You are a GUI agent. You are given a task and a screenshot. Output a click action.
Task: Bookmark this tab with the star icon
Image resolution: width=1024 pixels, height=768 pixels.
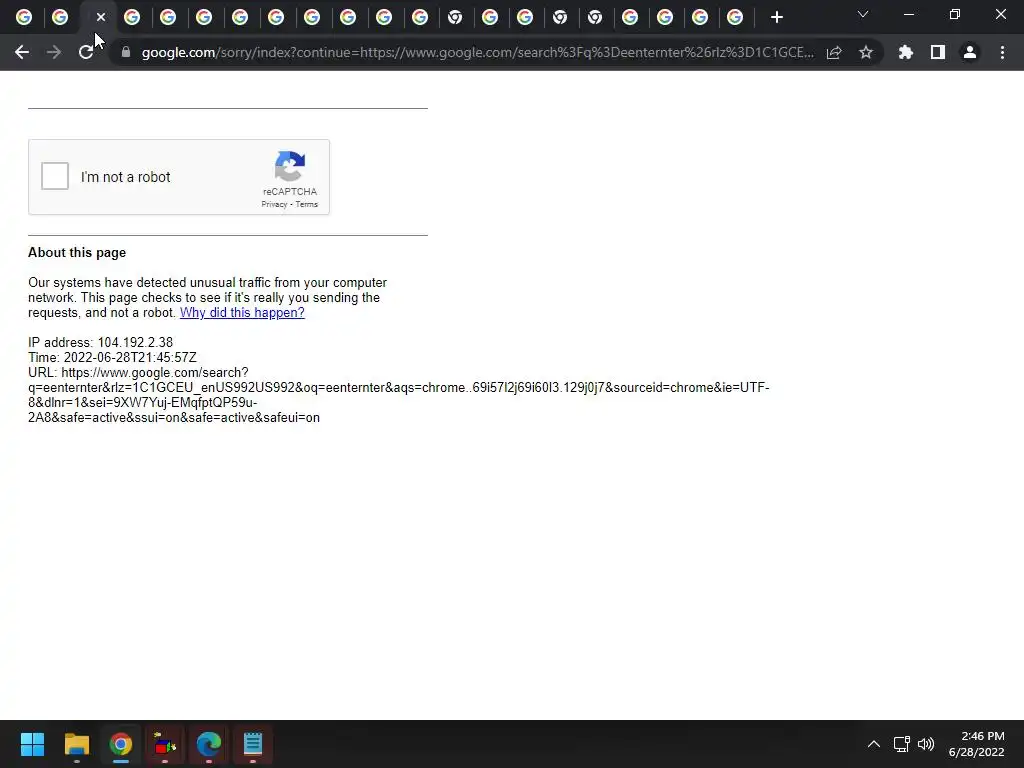[866, 52]
